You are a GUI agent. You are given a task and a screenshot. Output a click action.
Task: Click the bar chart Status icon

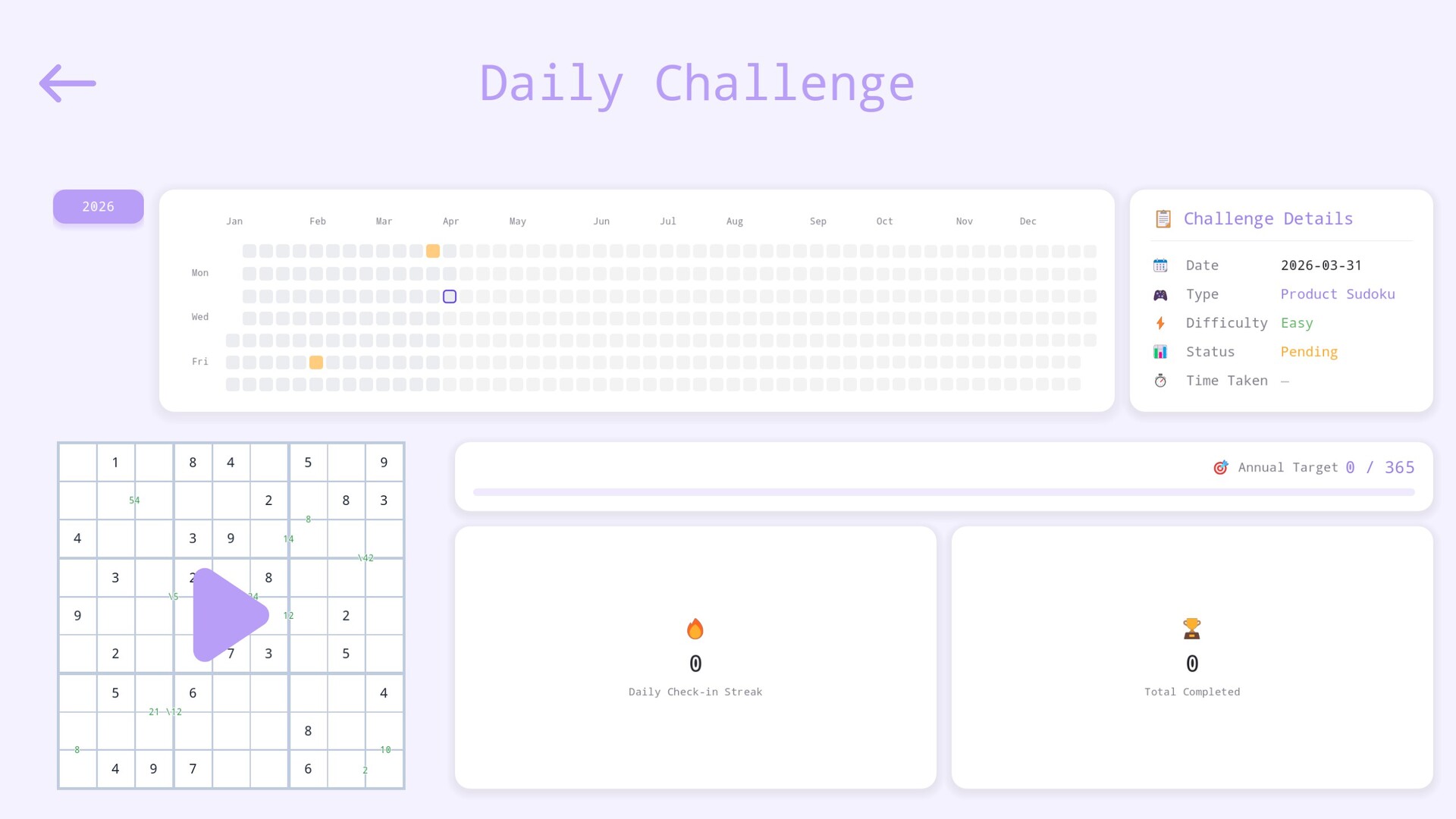coord(1160,352)
